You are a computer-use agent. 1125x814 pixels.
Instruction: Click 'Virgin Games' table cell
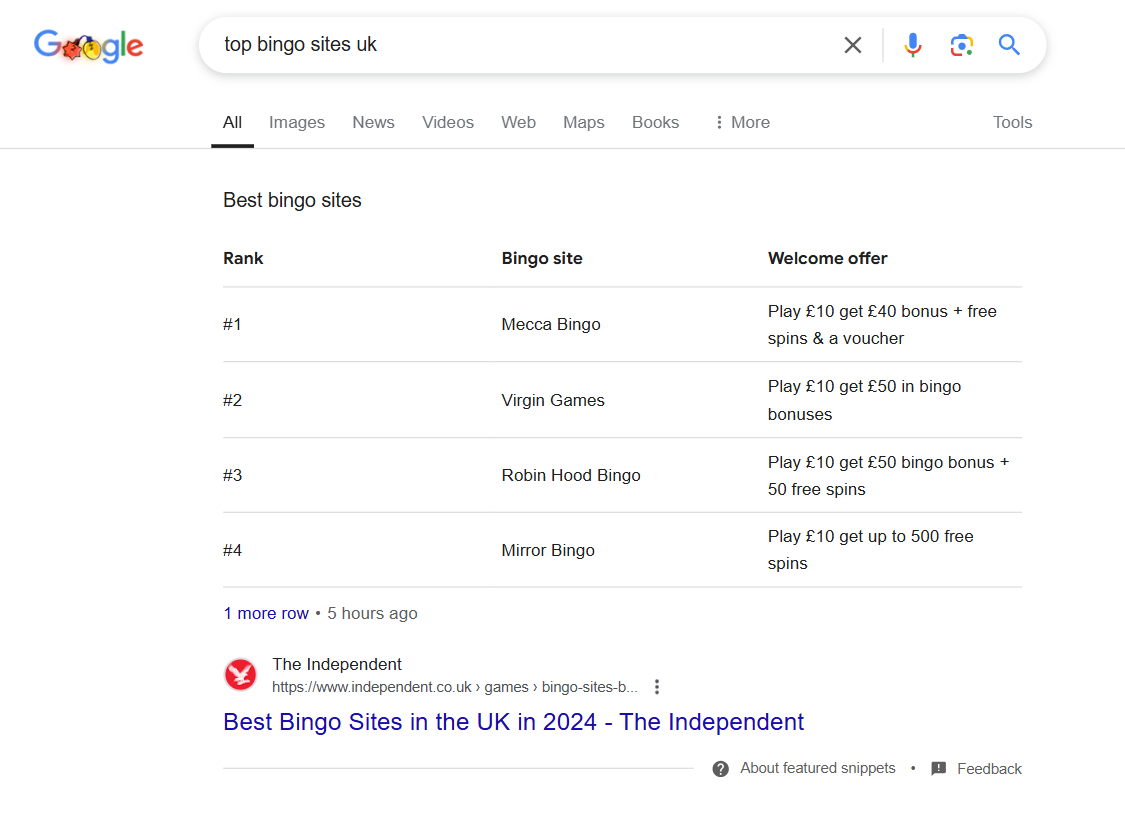552,400
